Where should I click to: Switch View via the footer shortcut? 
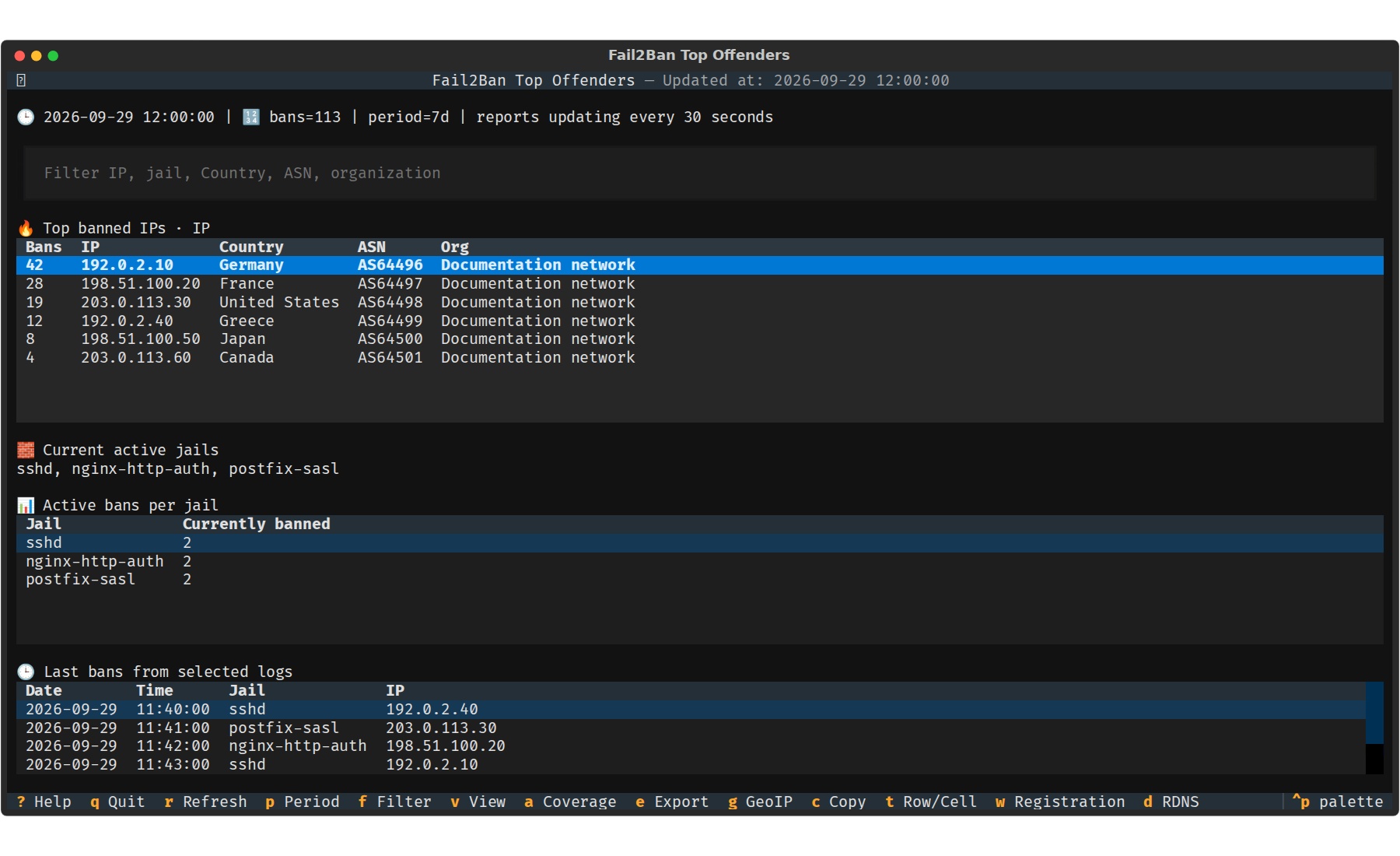tap(478, 802)
